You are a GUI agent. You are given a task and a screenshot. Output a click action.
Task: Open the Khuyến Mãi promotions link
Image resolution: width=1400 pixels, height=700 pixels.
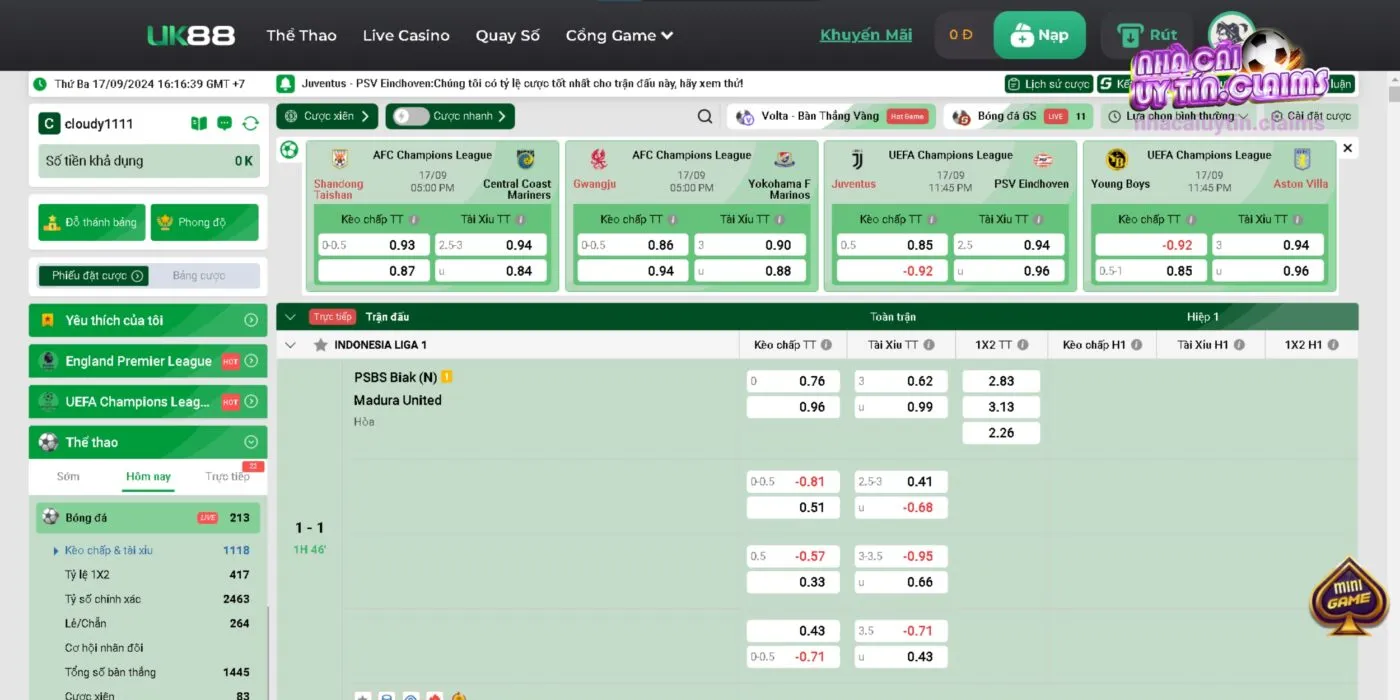(866, 35)
